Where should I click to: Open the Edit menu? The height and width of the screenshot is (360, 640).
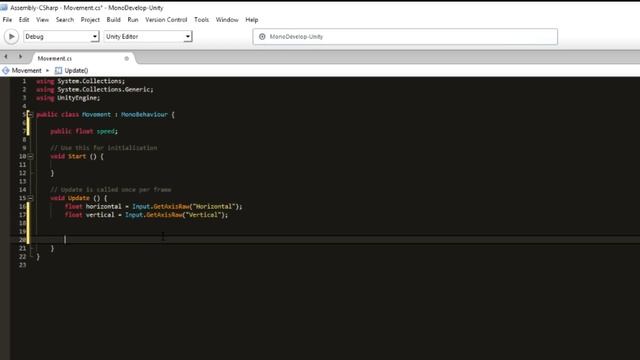[24, 20]
